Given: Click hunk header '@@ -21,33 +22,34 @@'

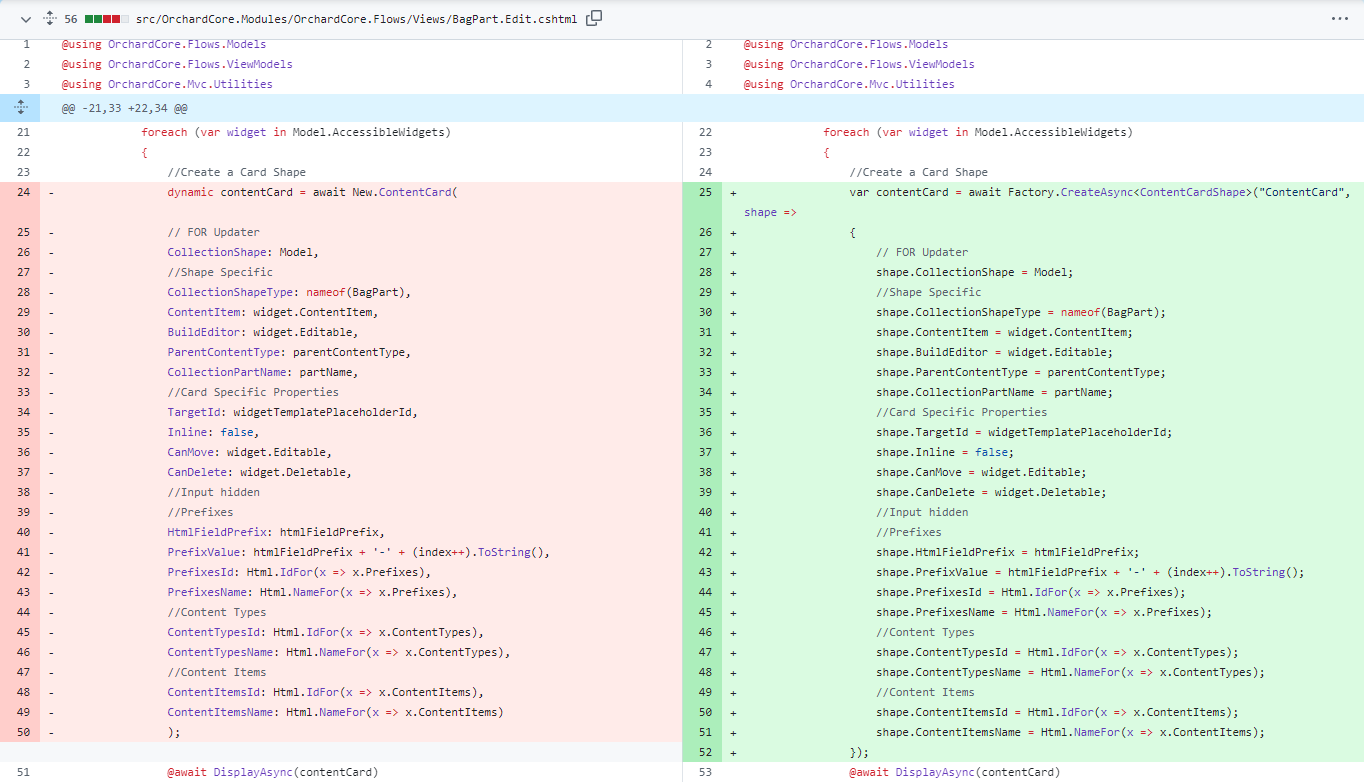Looking at the screenshot, I should click(x=124, y=108).
